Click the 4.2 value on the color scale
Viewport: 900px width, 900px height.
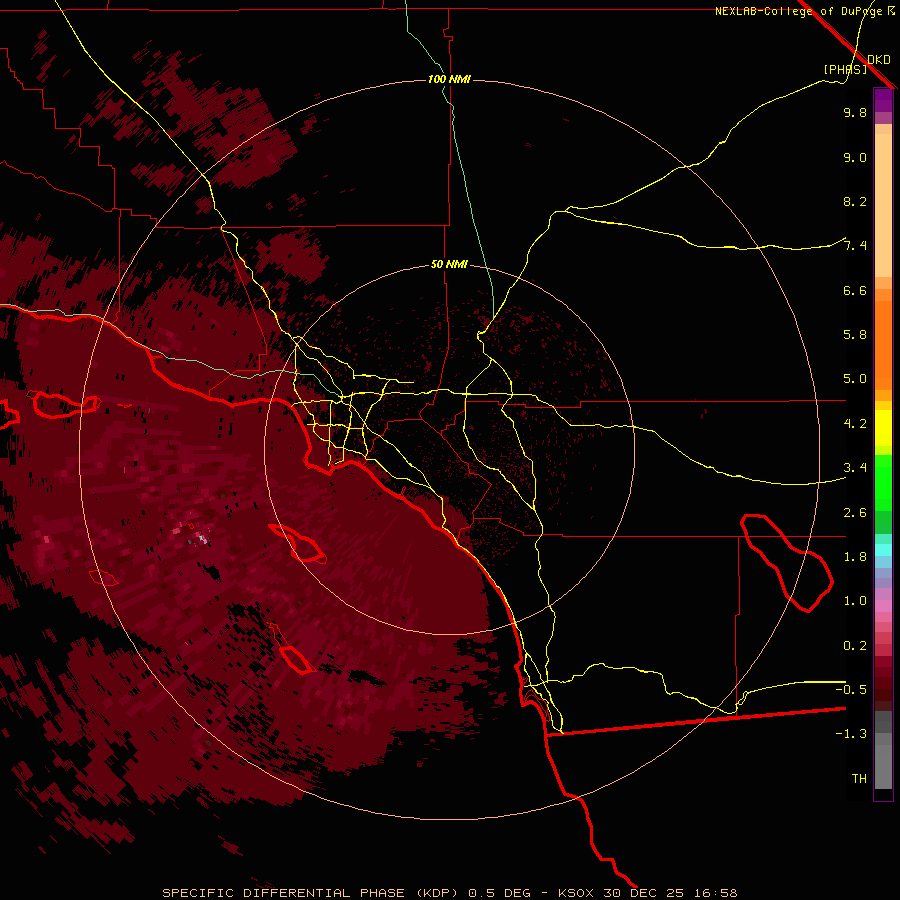pos(855,424)
